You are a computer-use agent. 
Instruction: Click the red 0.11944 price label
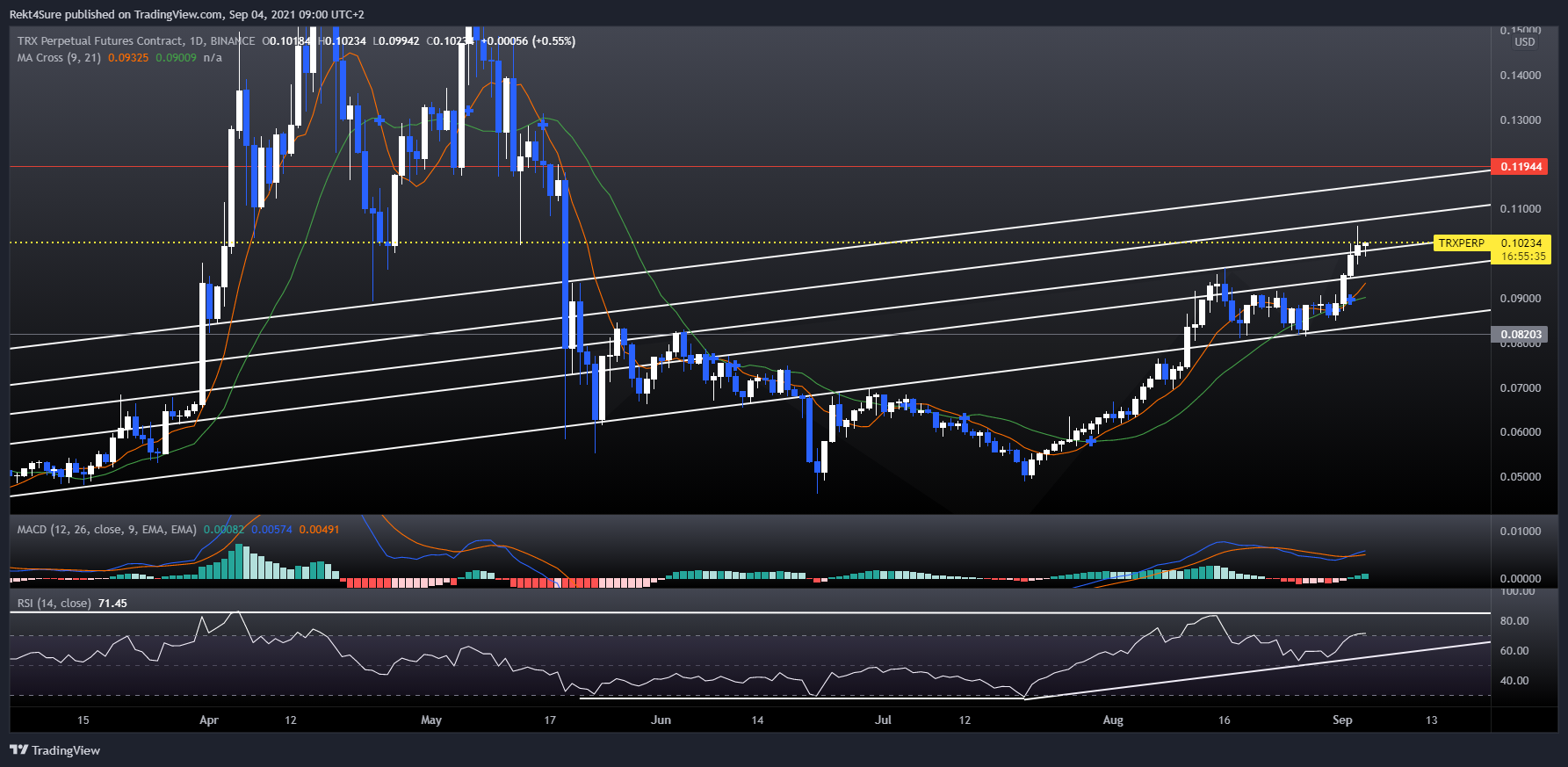point(1520,167)
